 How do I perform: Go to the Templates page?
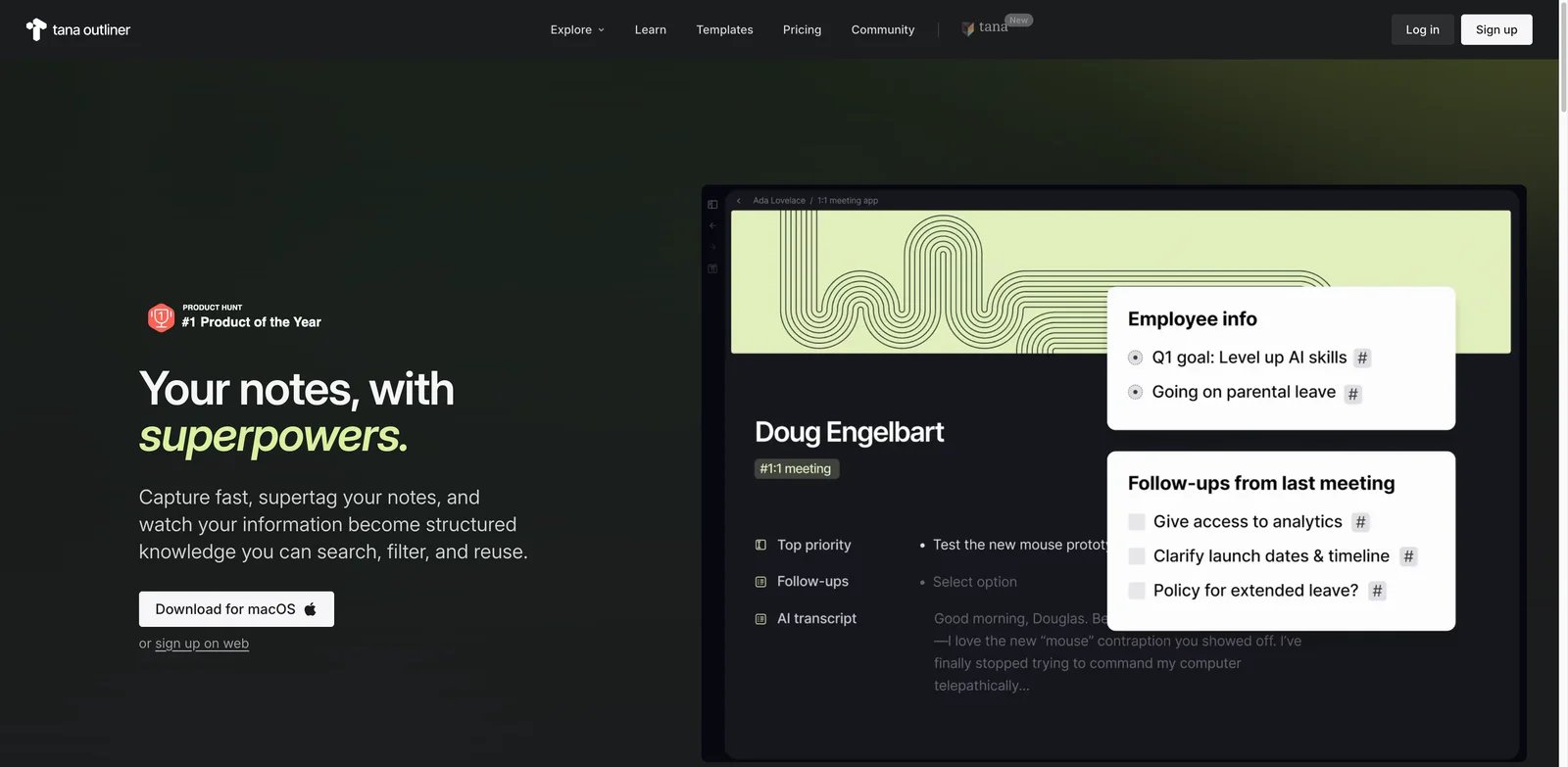[x=725, y=29]
